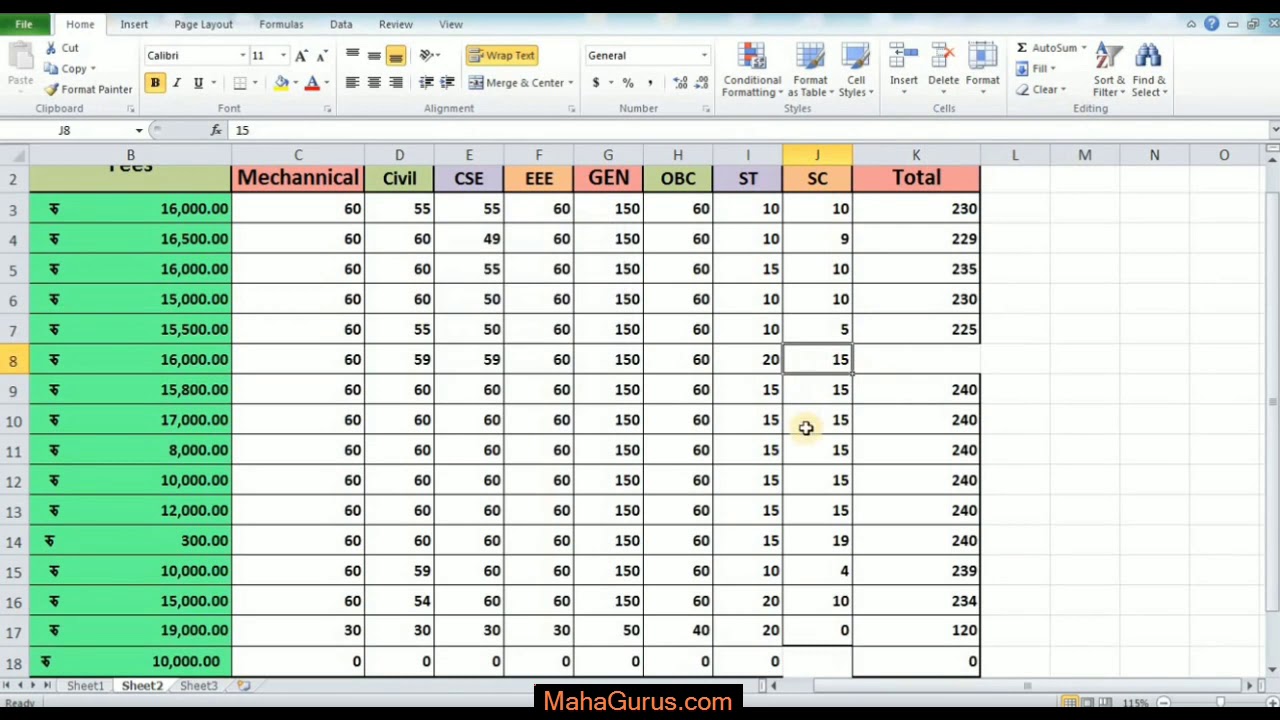Viewport: 1280px width, 720px height.
Task: Center text horizontally
Action: tap(374, 83)
